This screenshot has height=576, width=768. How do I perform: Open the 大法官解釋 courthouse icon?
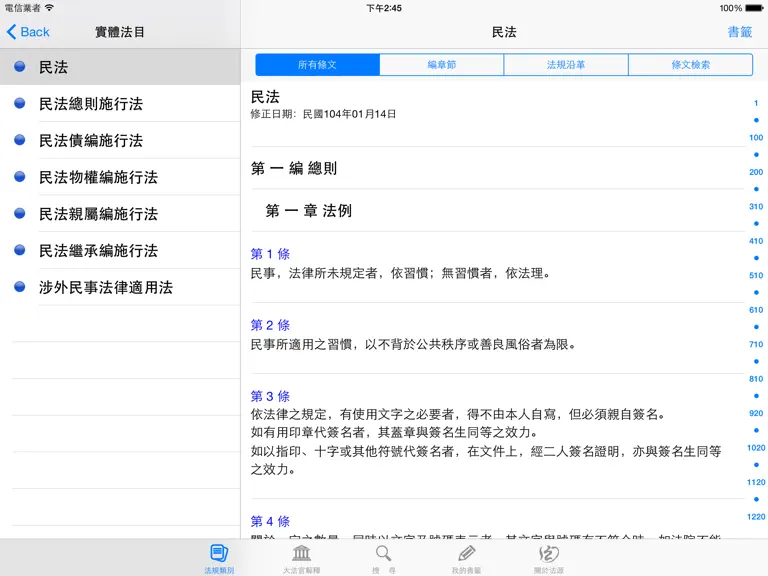click(x=301, y=553)
